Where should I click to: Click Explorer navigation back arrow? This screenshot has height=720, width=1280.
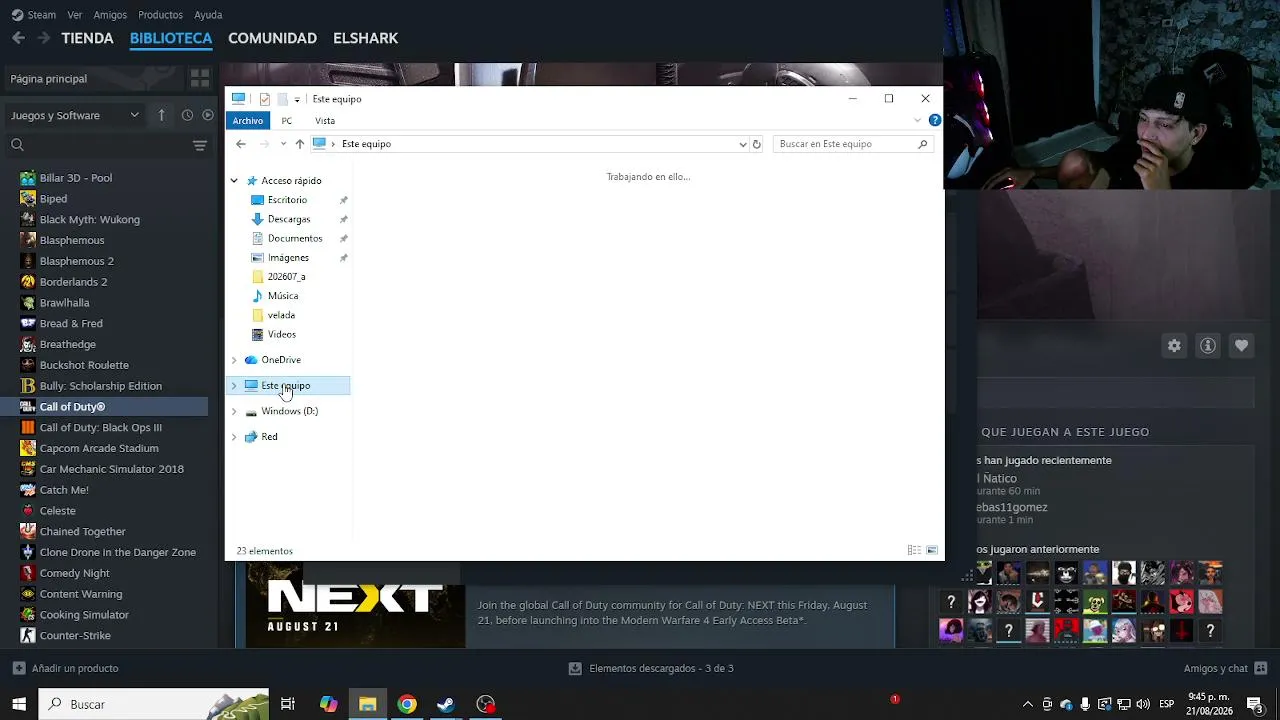241,144
